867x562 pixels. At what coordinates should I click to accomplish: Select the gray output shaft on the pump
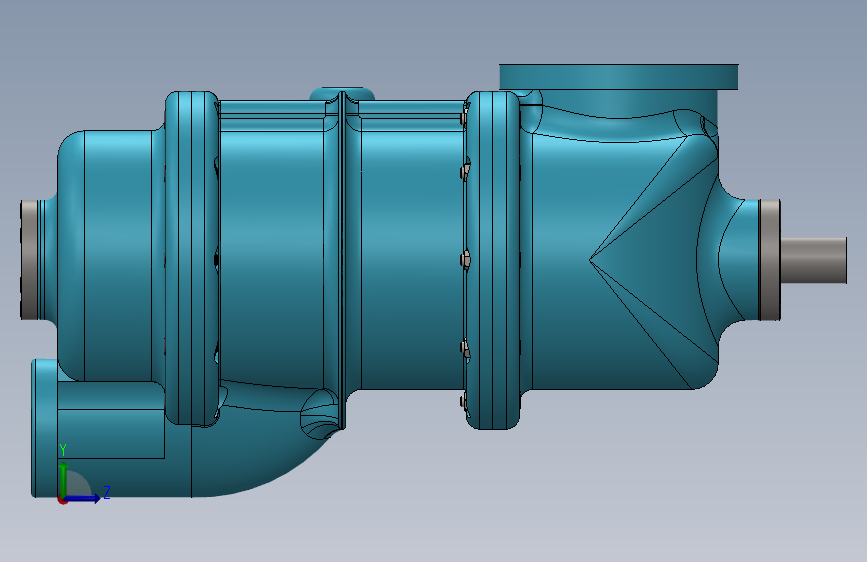click(813, 260)
